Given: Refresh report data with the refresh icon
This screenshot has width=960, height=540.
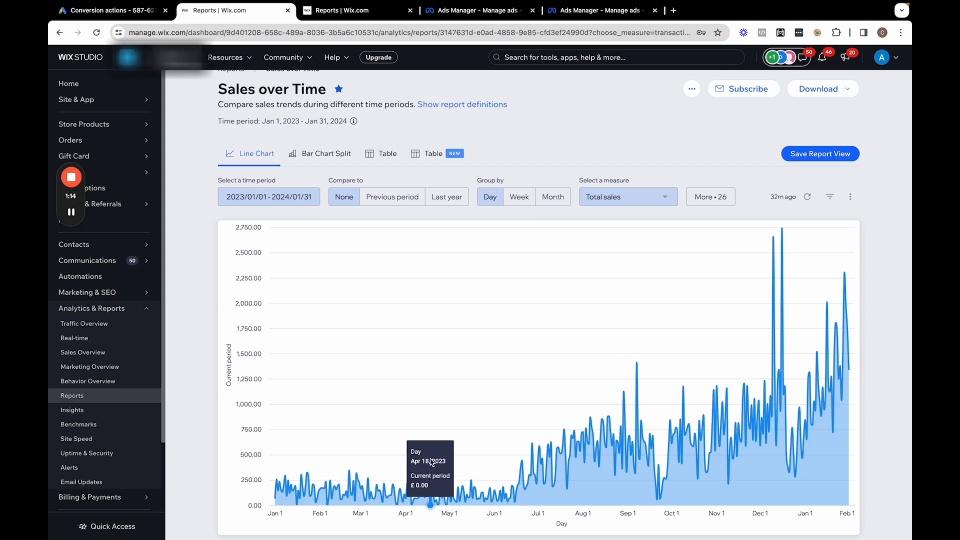Looking at the screenshot, I should click(x=807, y=197).
